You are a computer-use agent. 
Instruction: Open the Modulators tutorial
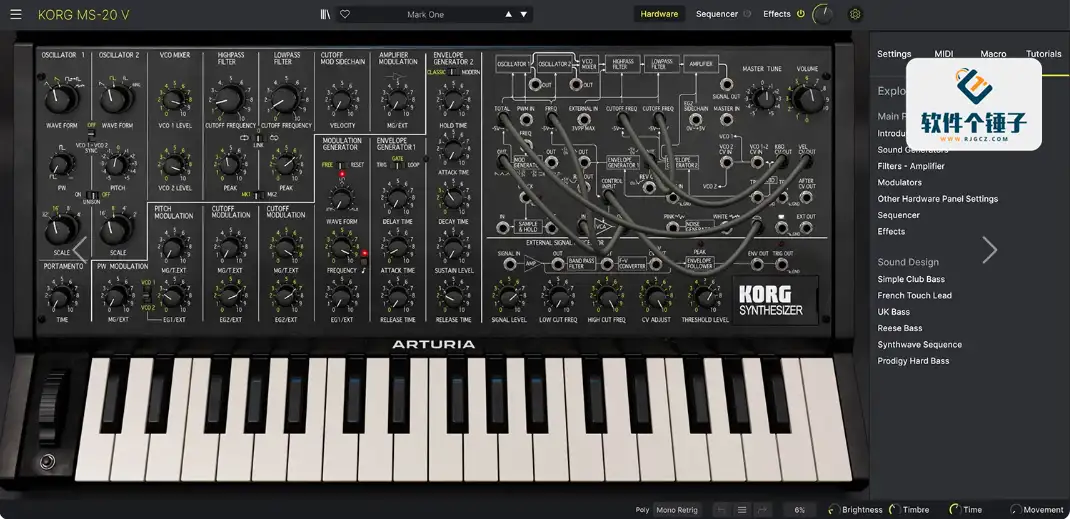click(x=899, y=182)
